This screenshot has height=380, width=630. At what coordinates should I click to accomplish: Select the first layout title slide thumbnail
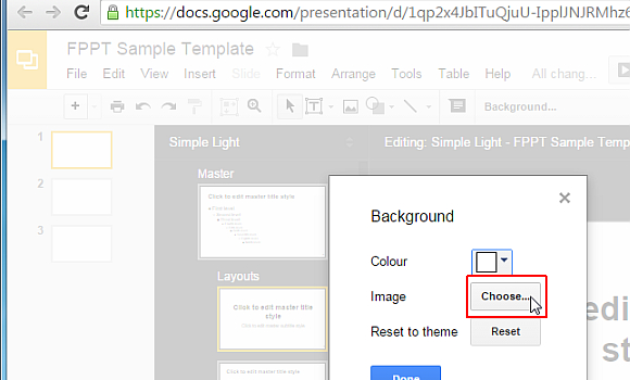point(272,319)
